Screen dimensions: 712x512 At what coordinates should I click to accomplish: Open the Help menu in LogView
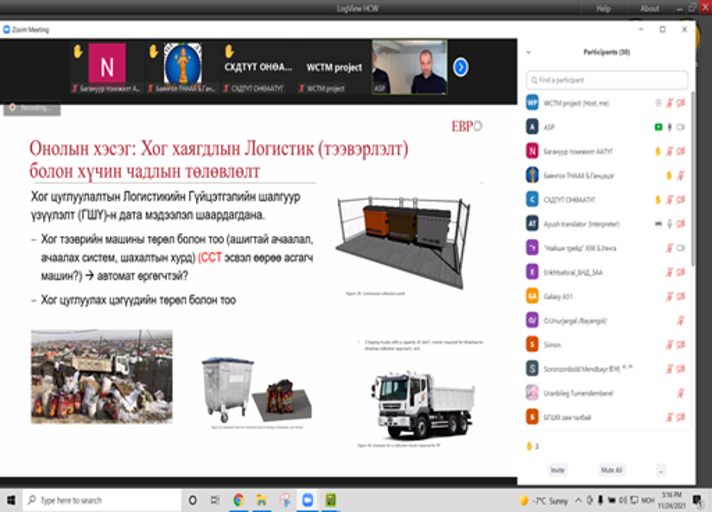[x=603, y=8]
